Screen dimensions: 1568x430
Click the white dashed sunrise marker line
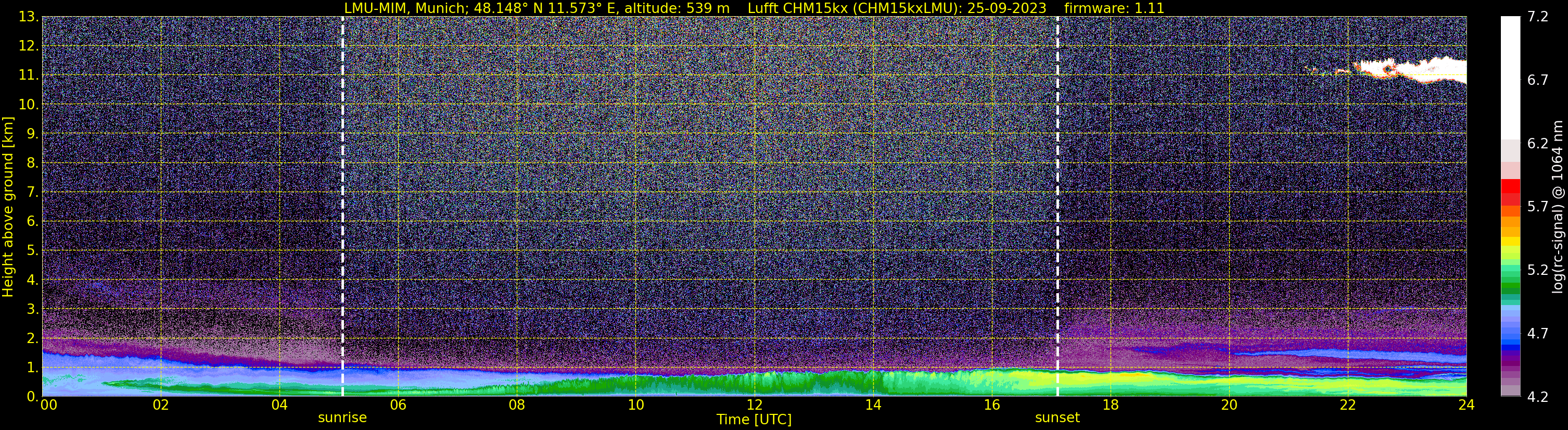coord(343,207)
